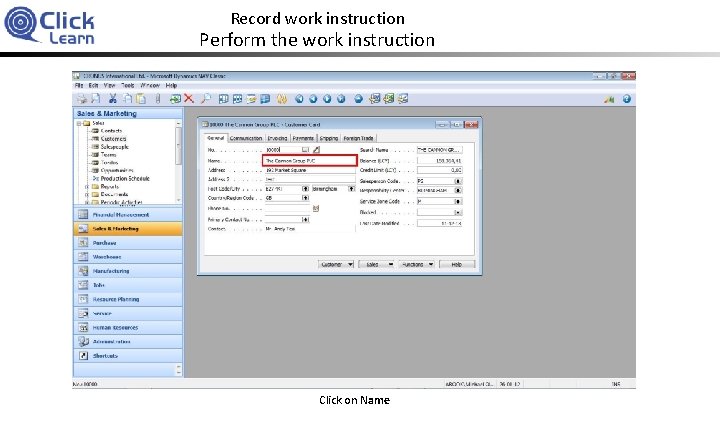Select Contacts in the Sales tree

(111, 131)
